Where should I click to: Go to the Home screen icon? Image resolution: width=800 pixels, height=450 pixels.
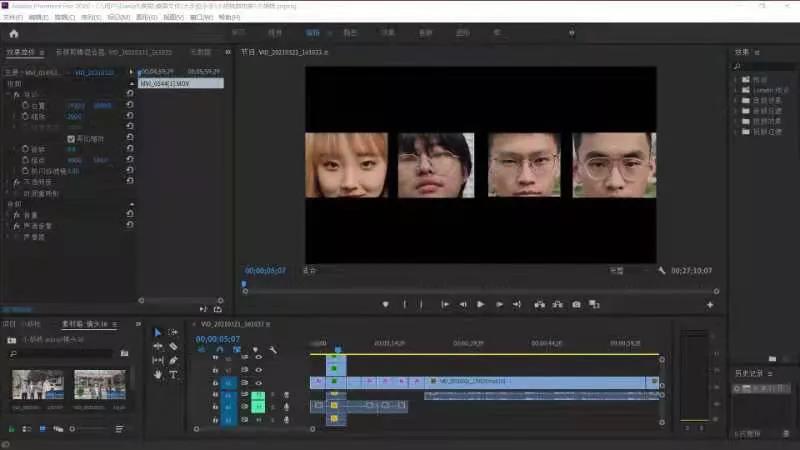click(x=14, y=33)
